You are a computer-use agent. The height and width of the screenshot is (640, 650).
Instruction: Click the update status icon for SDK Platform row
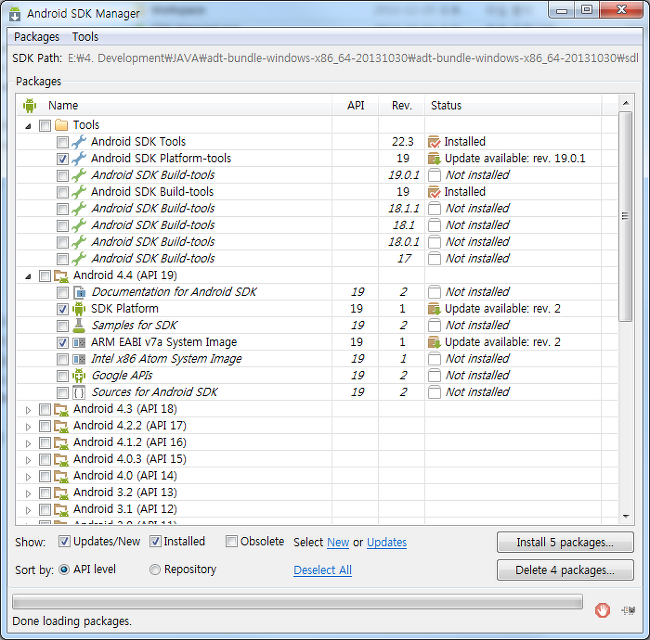tap(434, 309)
